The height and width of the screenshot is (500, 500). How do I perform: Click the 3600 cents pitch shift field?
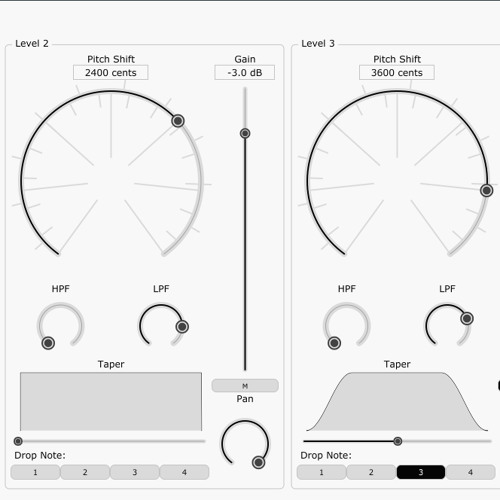coord(397,73)
